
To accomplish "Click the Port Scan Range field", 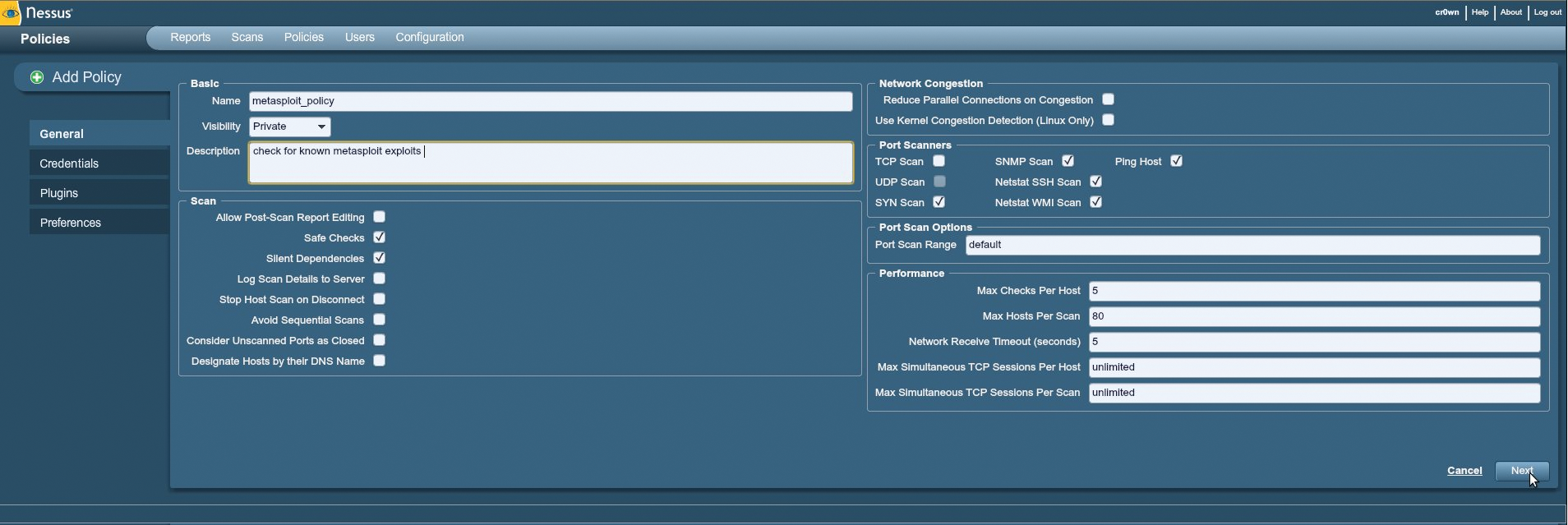I will coord(1252,245).
